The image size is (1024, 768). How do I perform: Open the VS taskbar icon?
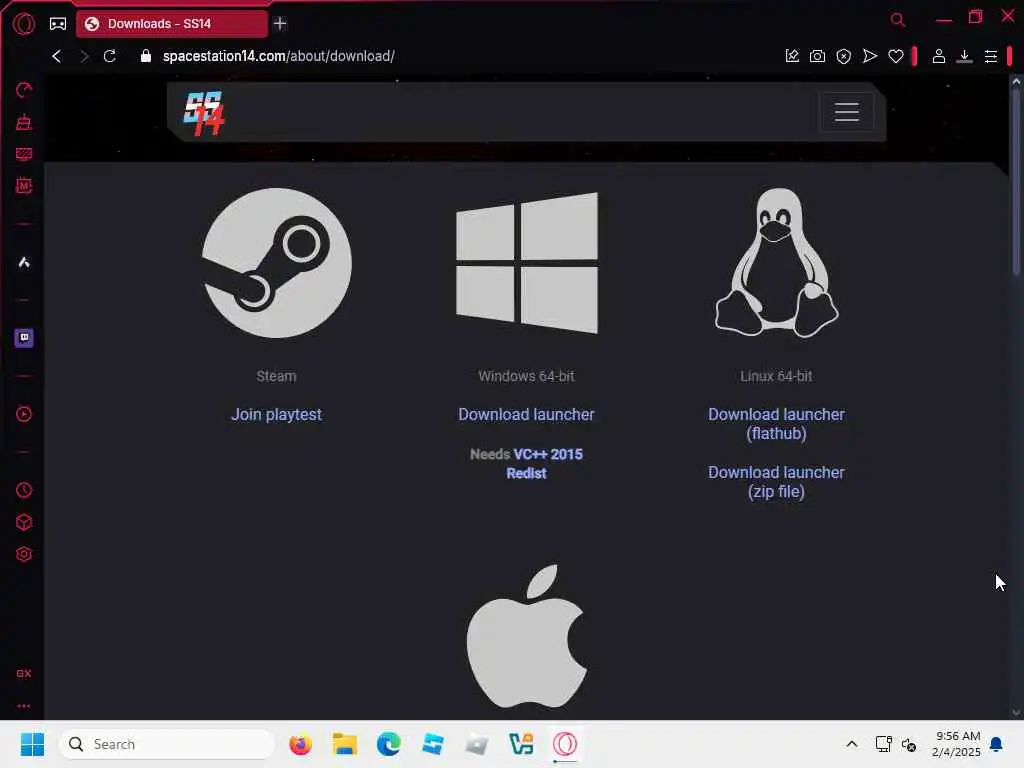click(521, 744)
